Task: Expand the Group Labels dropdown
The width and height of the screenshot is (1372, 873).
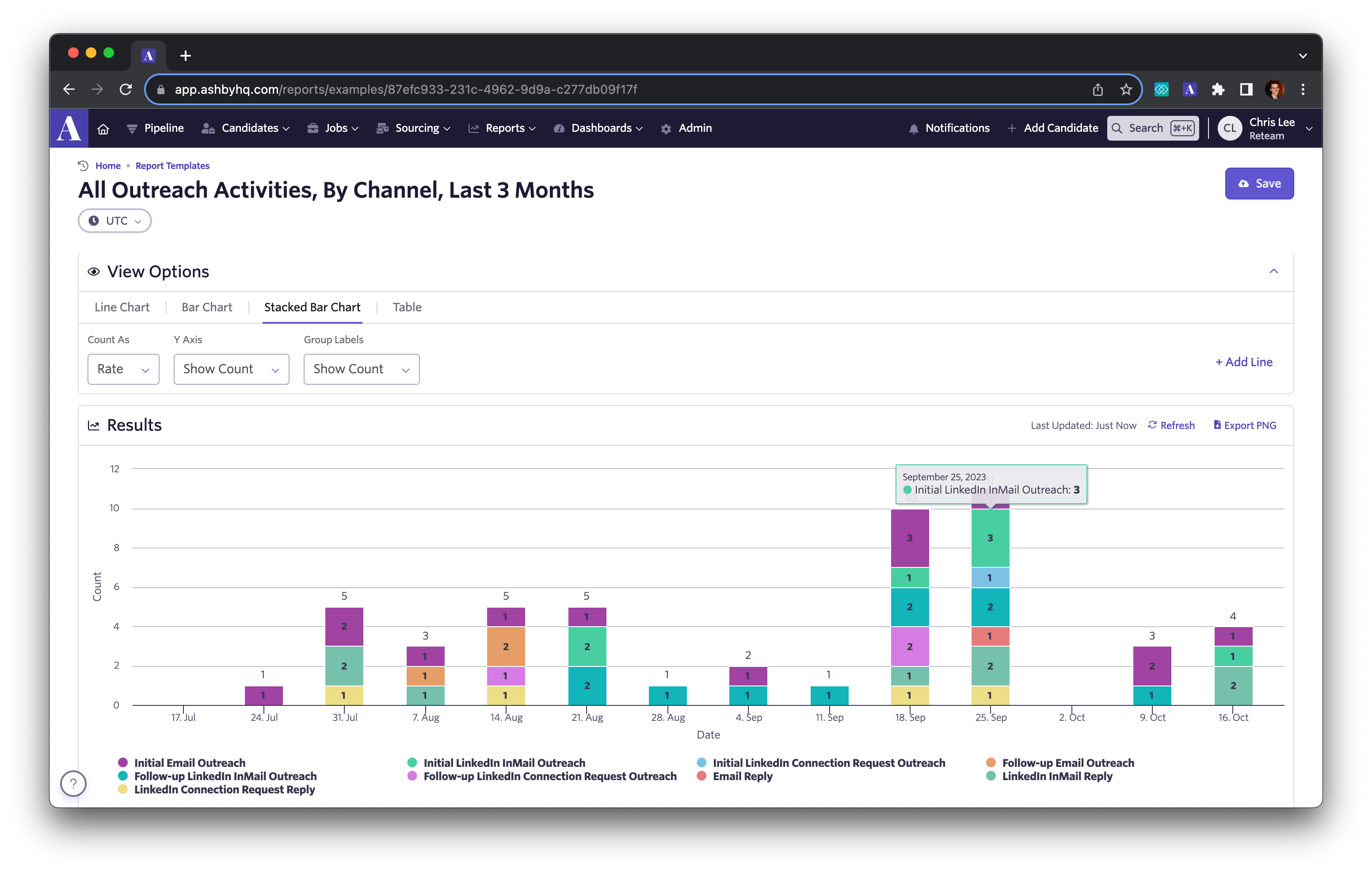Action: click(360, 368)
